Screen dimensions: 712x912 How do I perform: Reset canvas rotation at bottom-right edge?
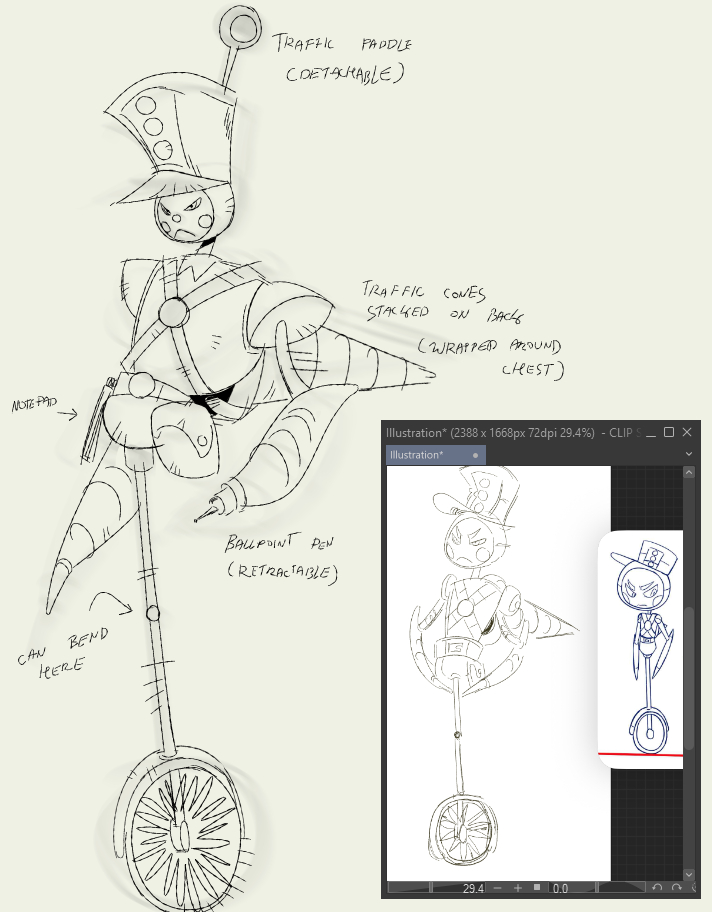693,888
